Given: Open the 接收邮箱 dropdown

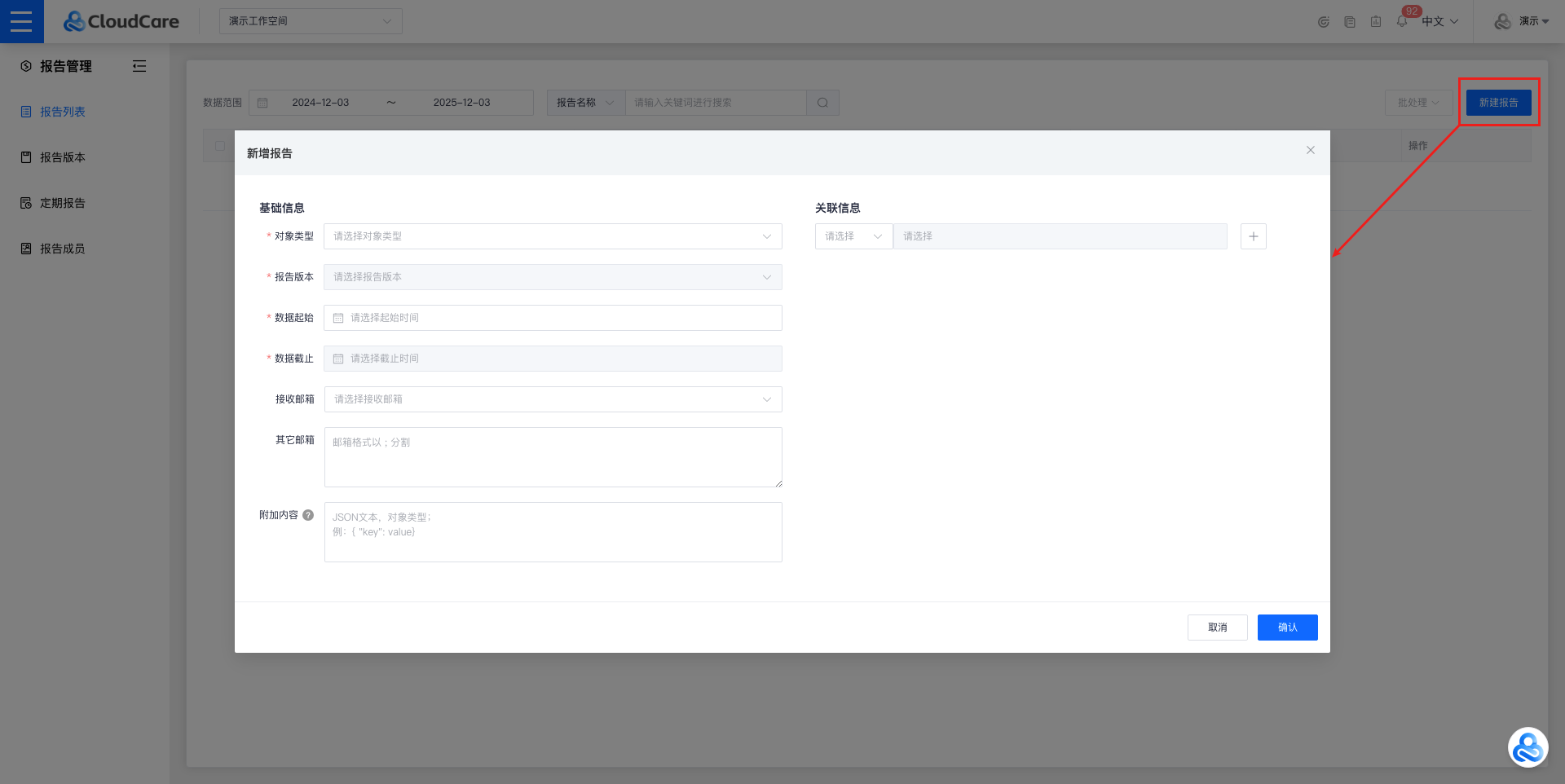Looking at the screenshot, I should (x=553, y=399).
